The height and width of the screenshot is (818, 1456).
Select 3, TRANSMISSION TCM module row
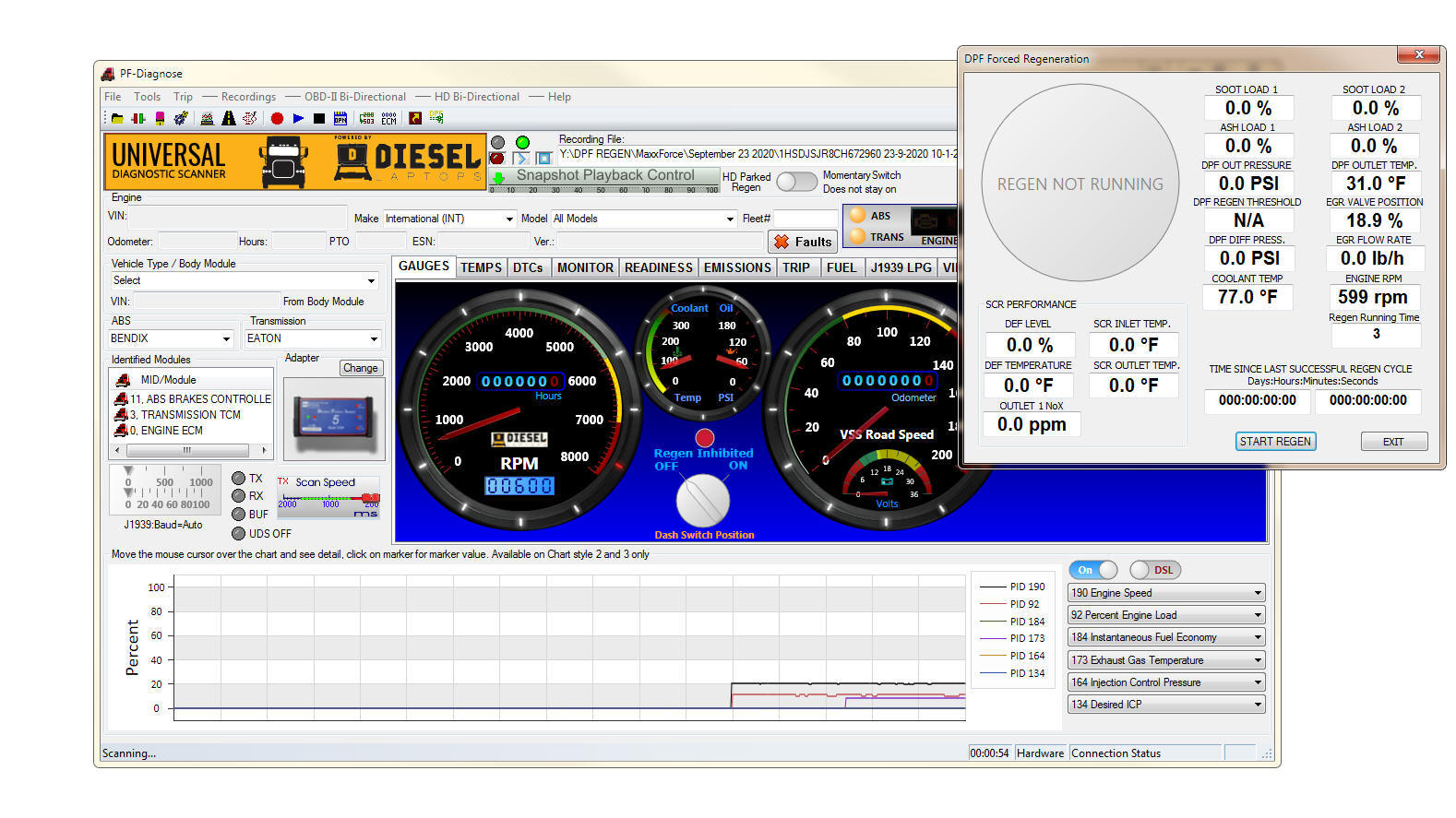[191, 415]
